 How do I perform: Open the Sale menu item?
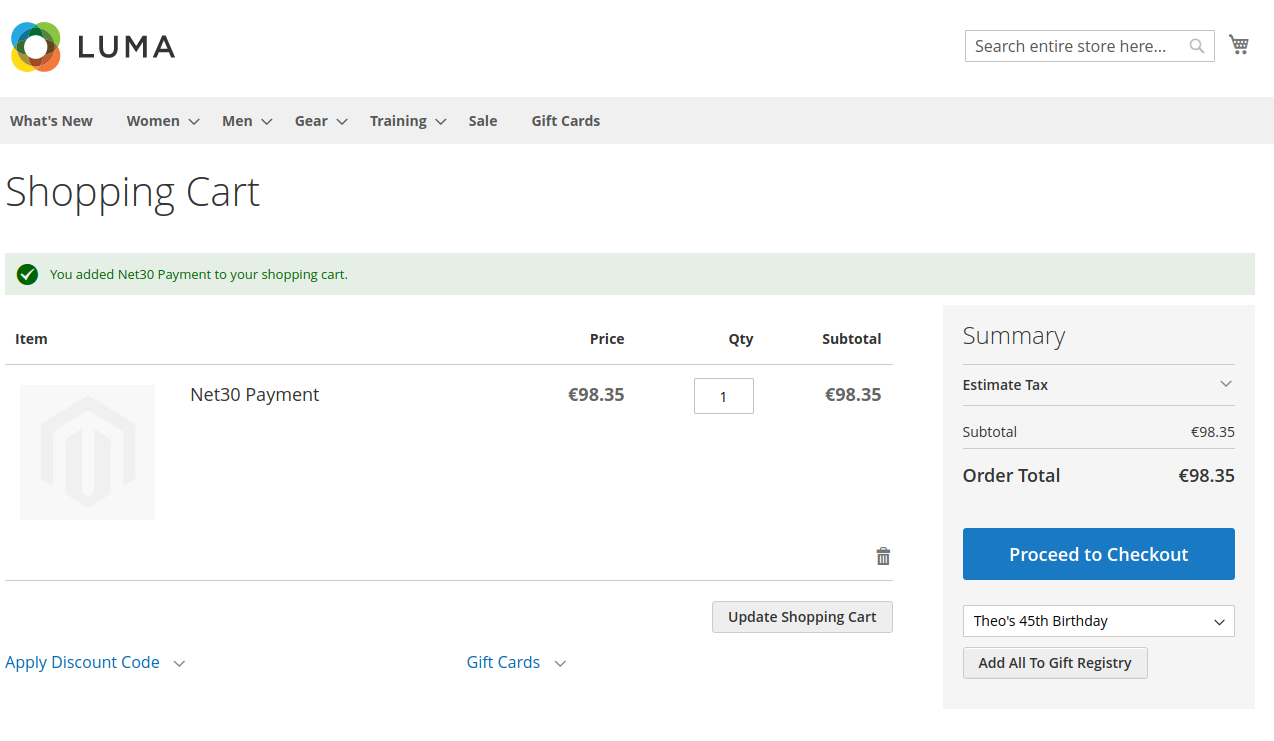[483, 121]
